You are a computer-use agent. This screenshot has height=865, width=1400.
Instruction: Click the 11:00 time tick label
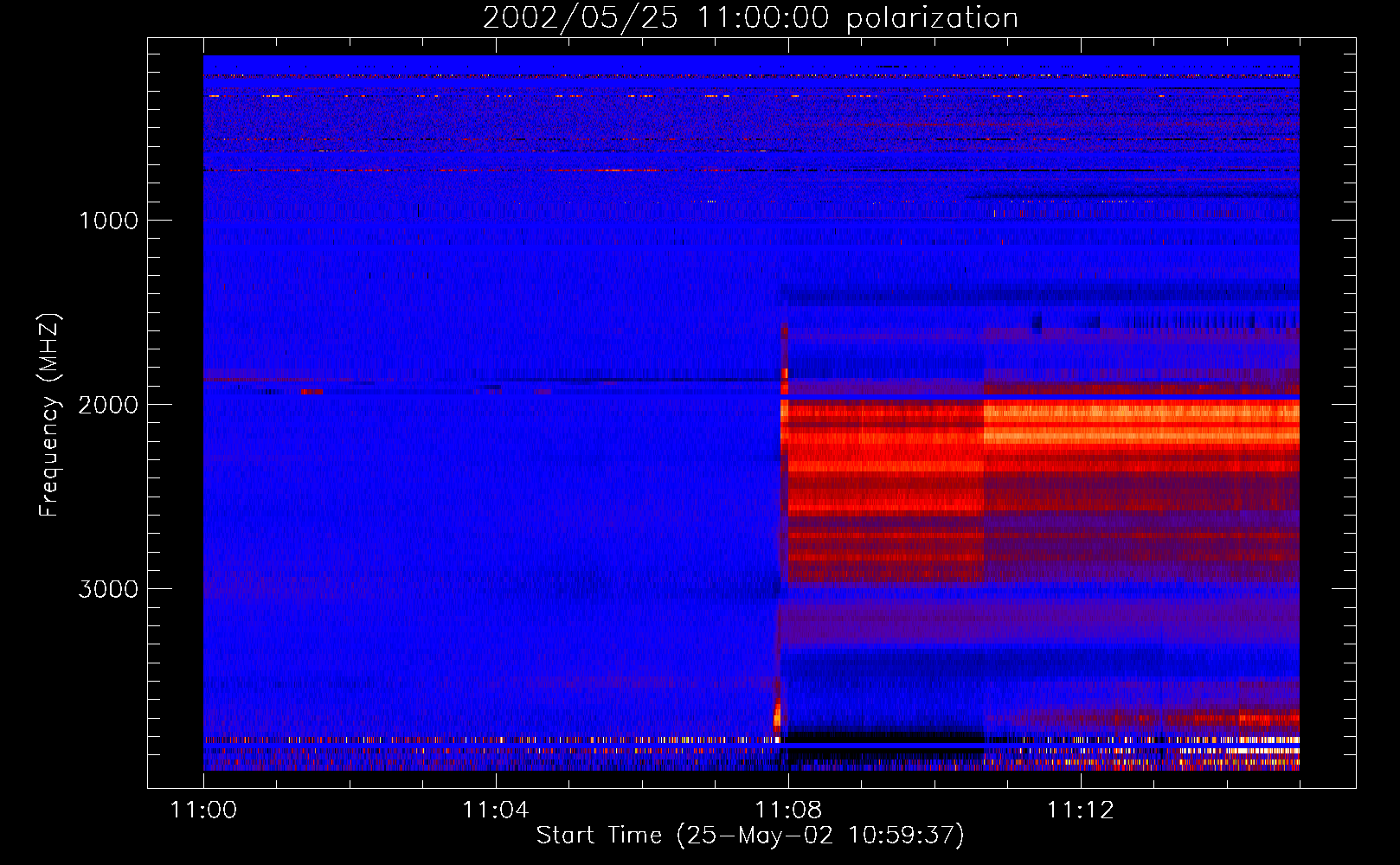point(203,811)
